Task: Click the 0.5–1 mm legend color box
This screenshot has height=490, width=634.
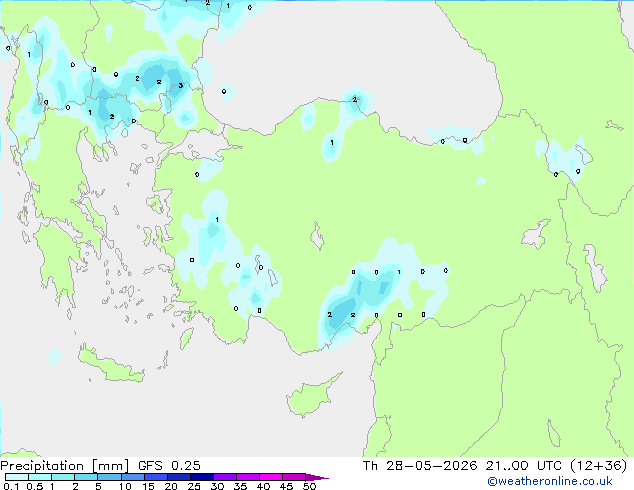Action: 40,477
